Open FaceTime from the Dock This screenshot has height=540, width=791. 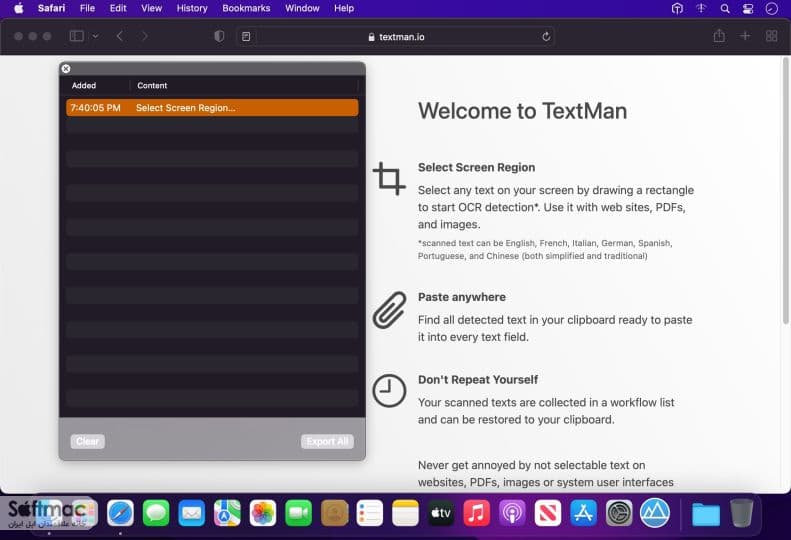click(298, 513)
